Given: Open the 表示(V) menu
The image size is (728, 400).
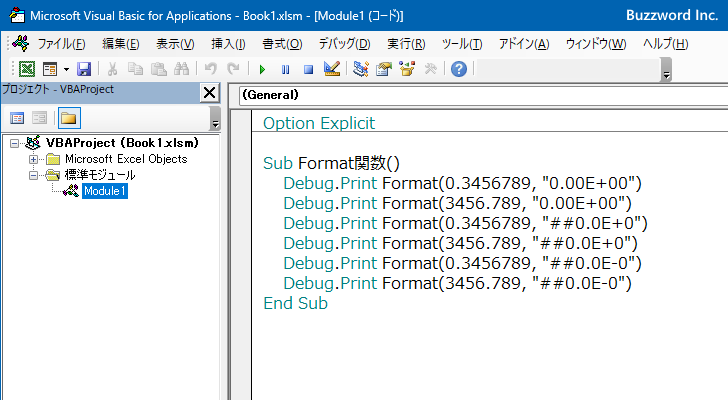Looking at the screenshot, I should pyautogui.click(x=175, y=44).
